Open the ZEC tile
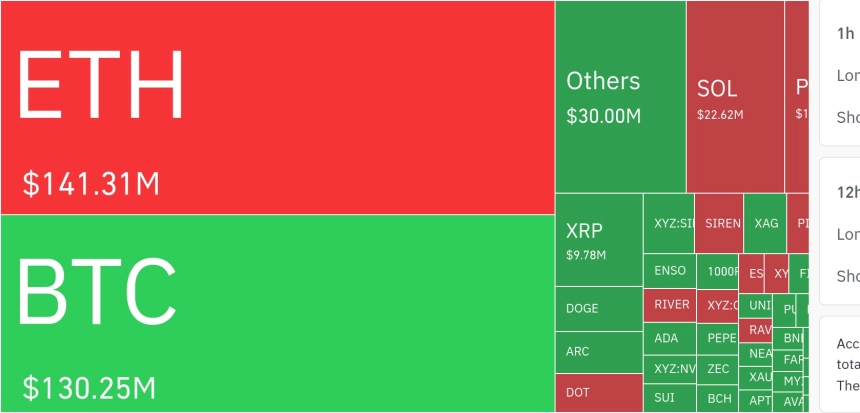 [x=719, y=369]
